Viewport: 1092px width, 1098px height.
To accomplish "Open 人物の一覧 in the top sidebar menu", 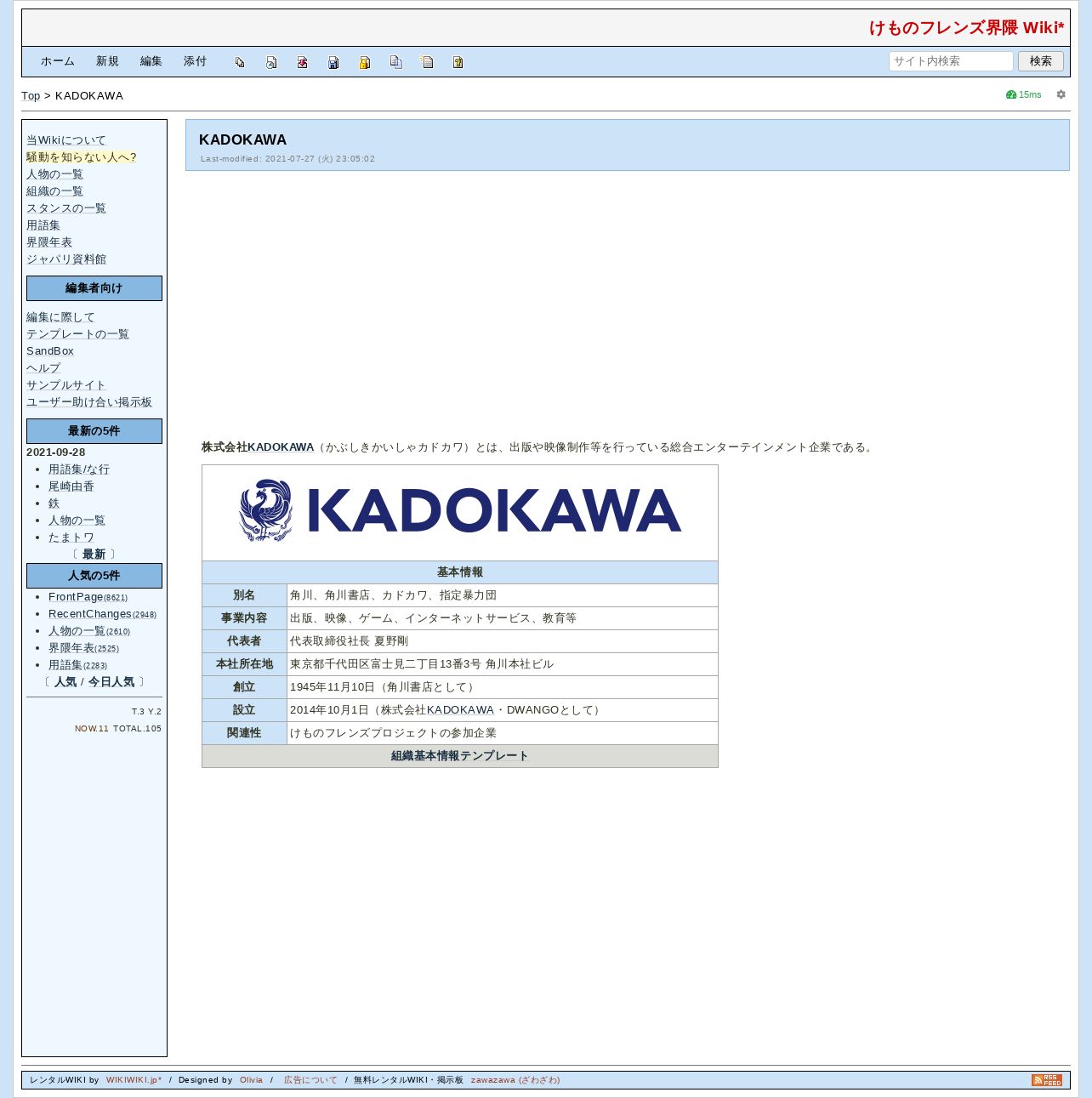I will [54, 174].
